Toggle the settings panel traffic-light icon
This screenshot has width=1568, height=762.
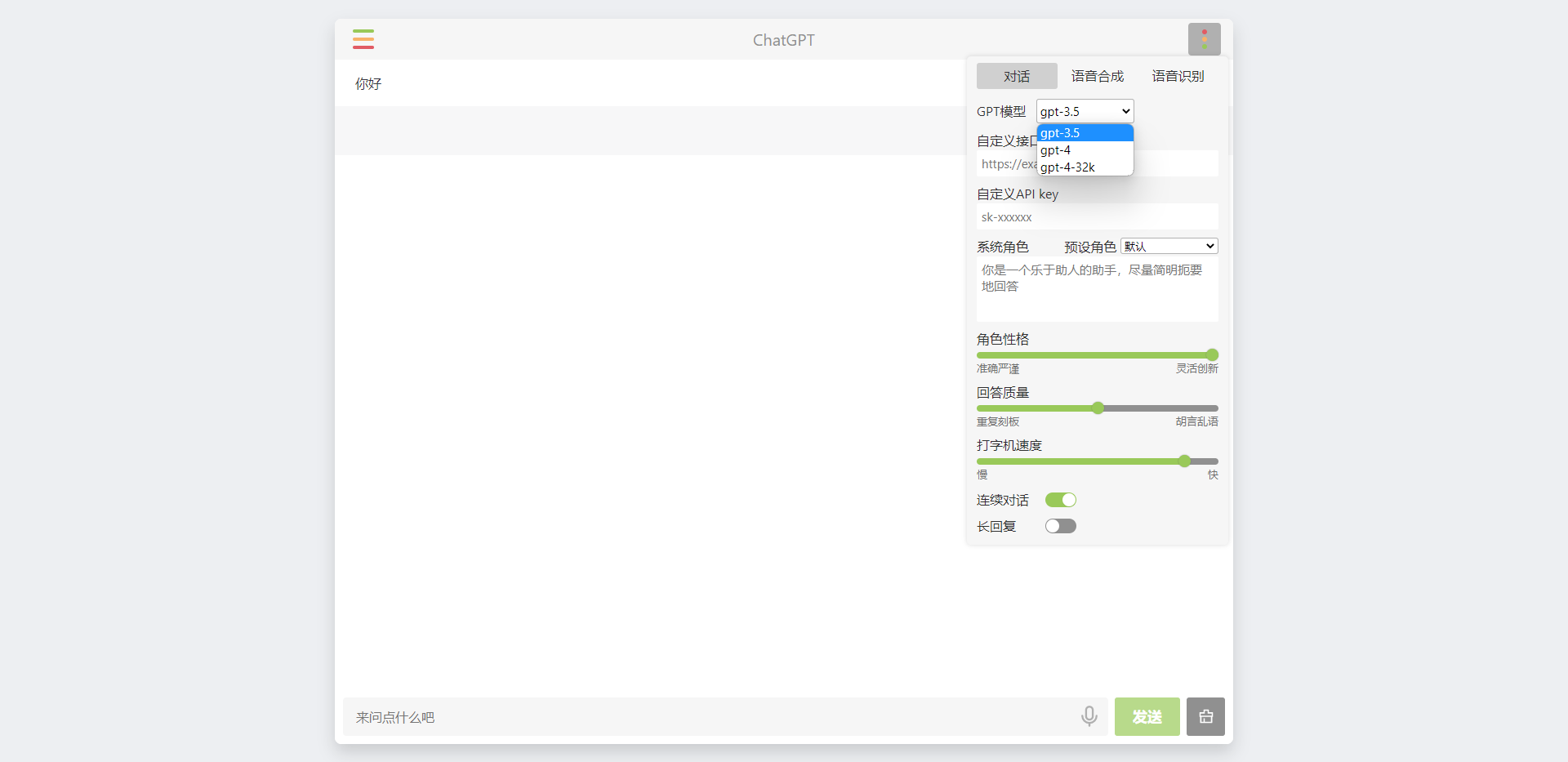tap(1204, 39)
